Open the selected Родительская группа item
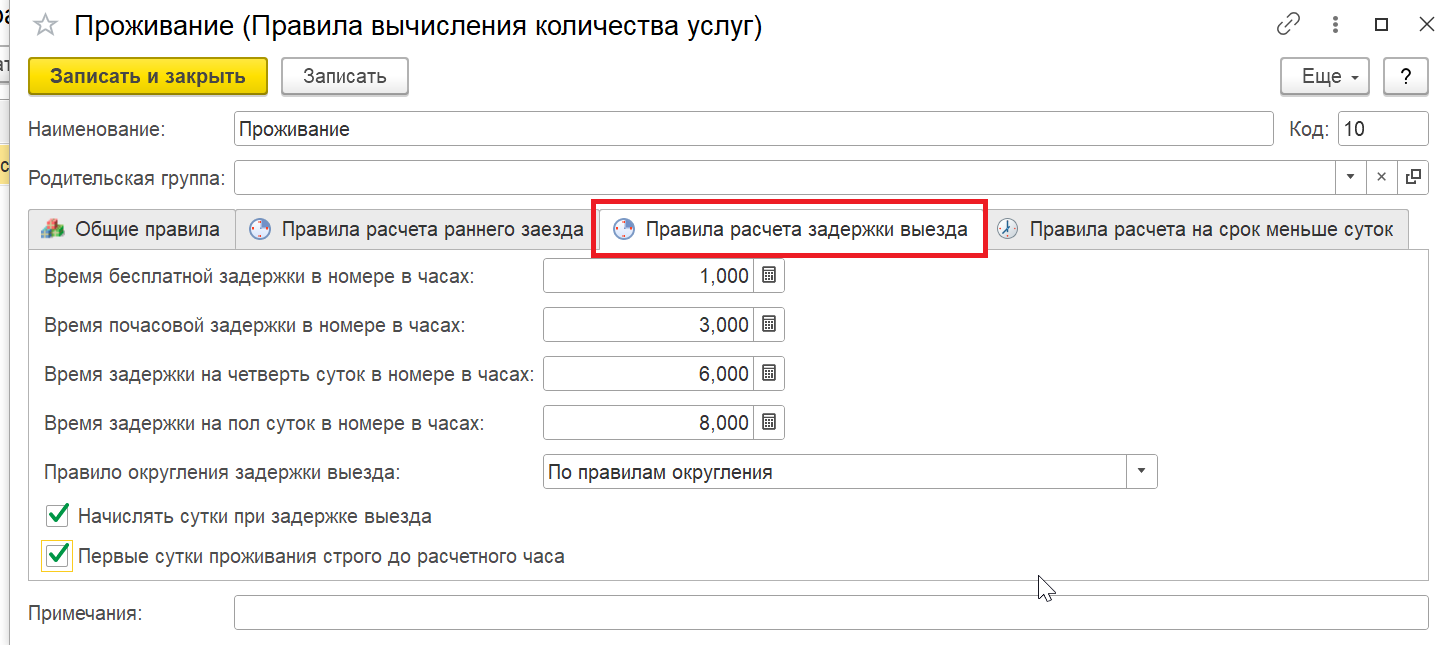Viewport: 1453px width, 645px height. point(1413,177)
